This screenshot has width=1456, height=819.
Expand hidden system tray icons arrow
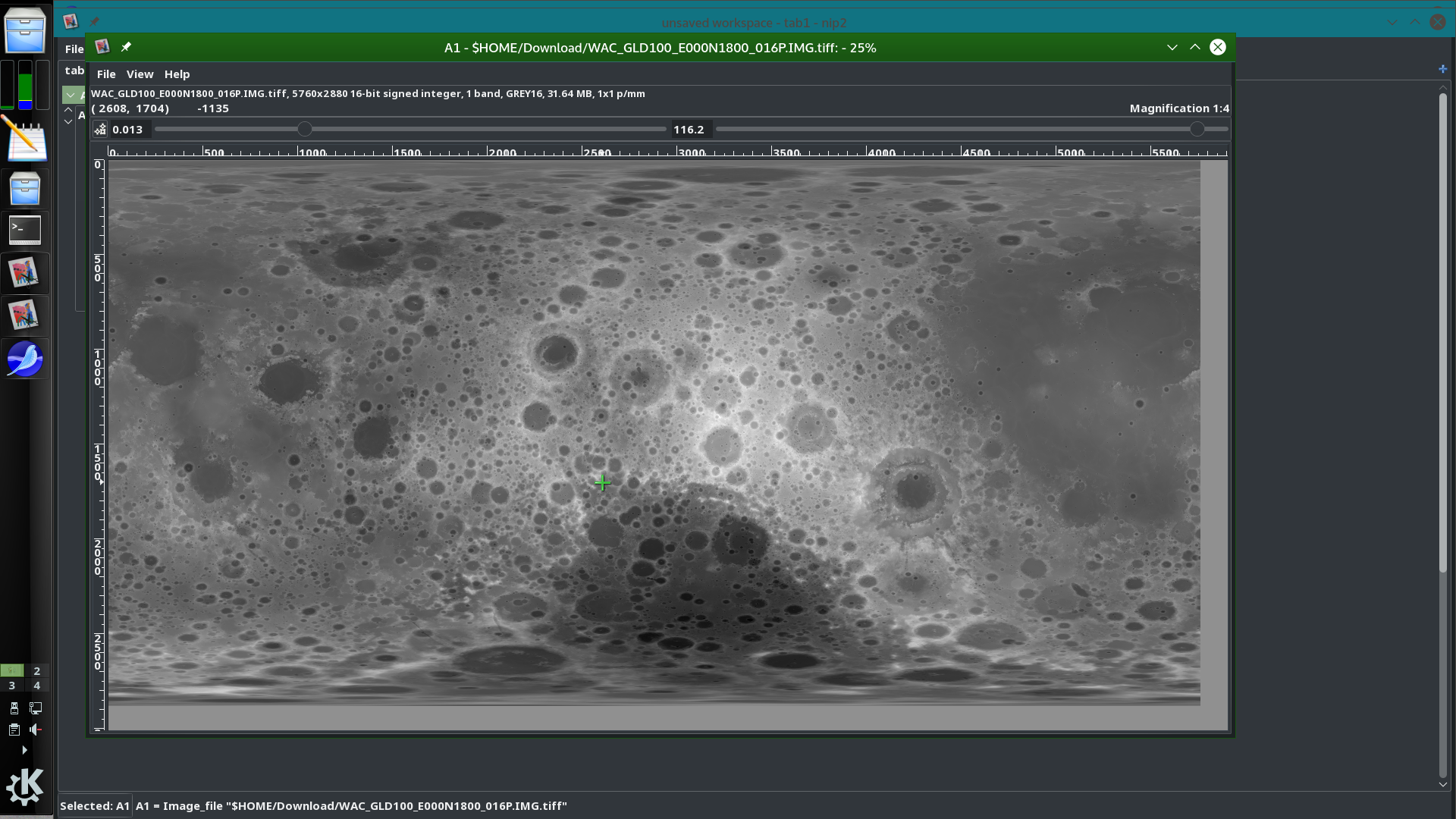point(24,750)
